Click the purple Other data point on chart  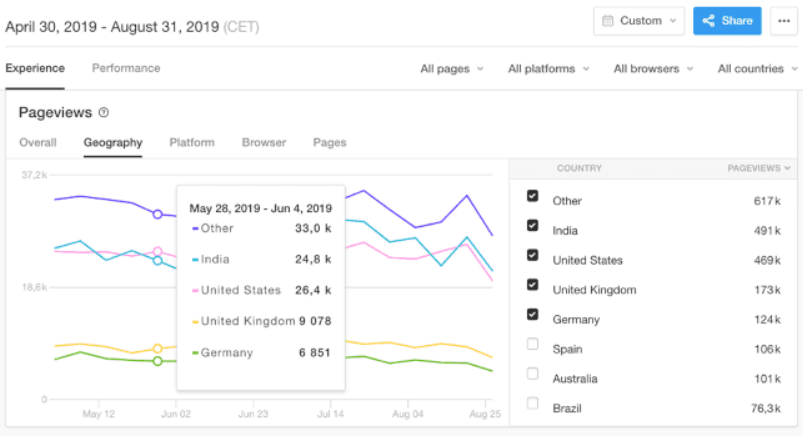pyautogui.click(x=157, y=213)
